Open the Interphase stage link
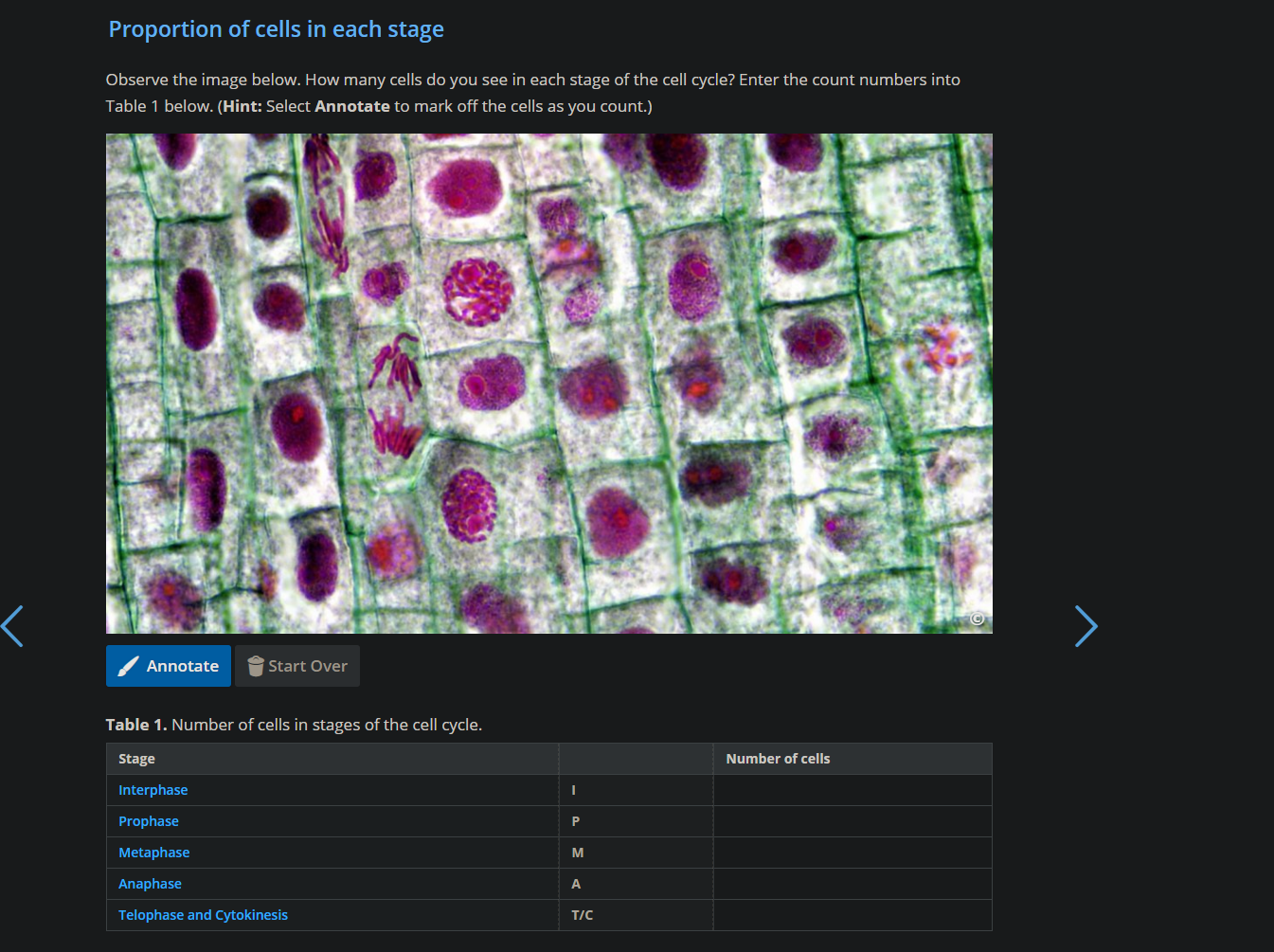This screenshot has height=952, width=1274. point(153,789)
